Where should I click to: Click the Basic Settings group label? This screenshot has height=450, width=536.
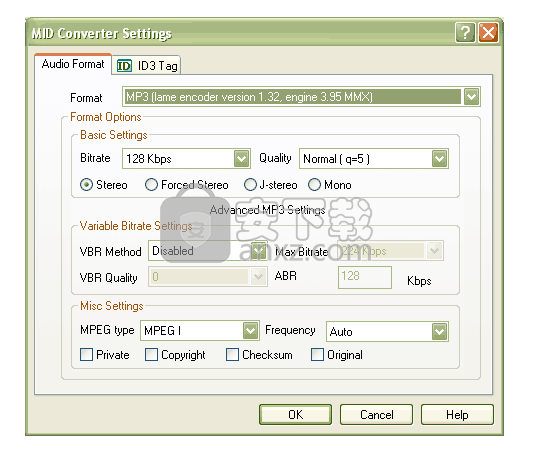point(114,135)
